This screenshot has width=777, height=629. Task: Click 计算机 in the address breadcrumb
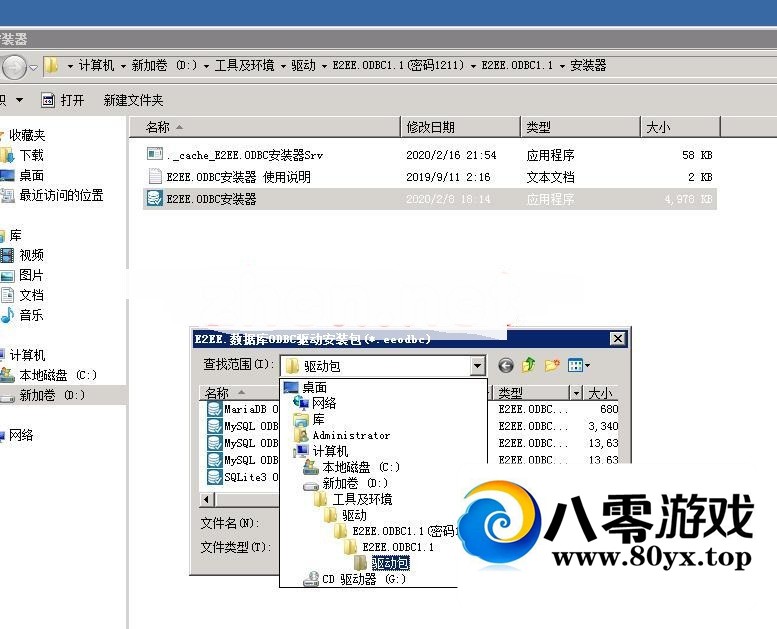96,65
